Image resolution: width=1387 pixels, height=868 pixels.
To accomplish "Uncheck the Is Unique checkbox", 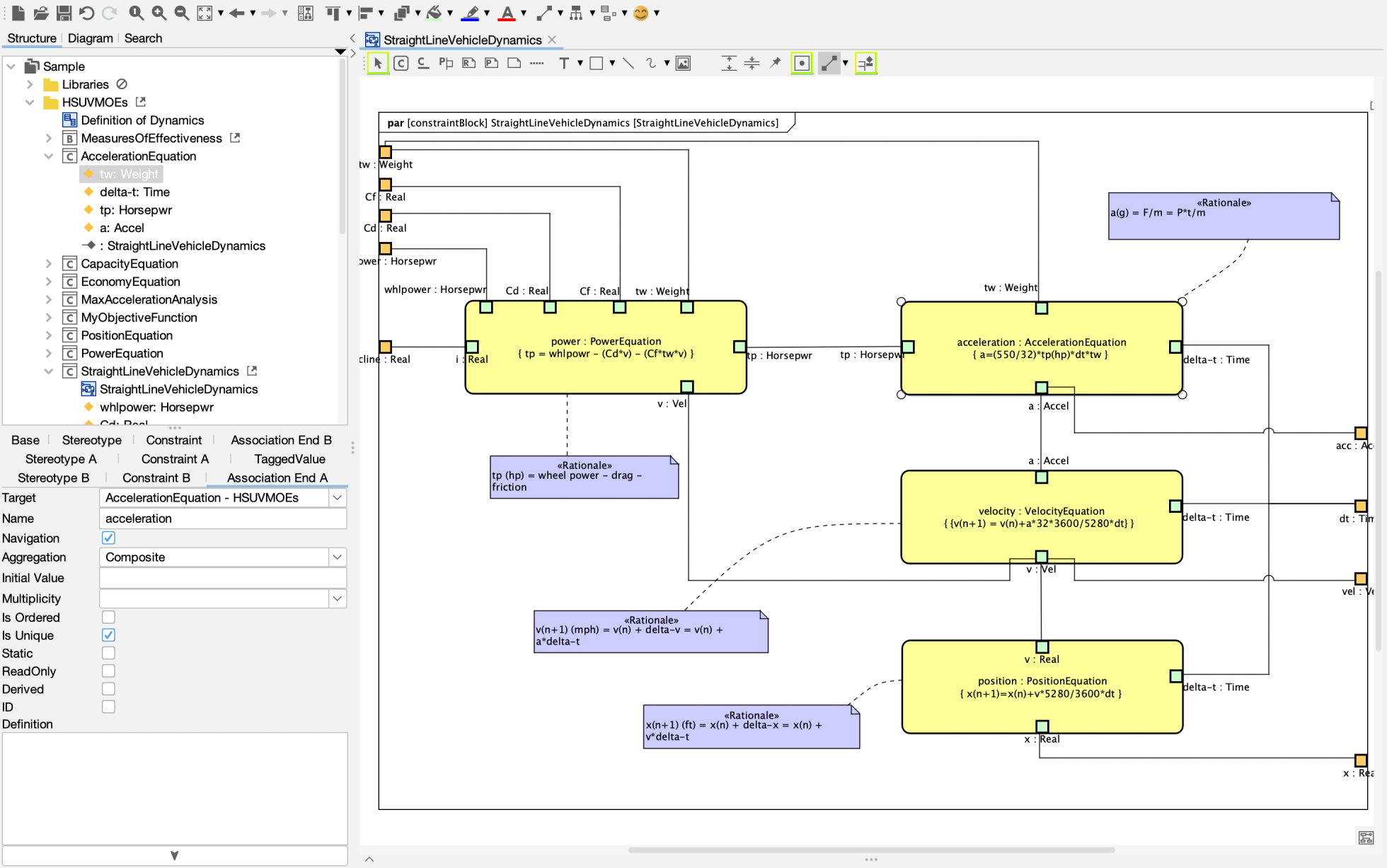I will (x=108, y=635).
